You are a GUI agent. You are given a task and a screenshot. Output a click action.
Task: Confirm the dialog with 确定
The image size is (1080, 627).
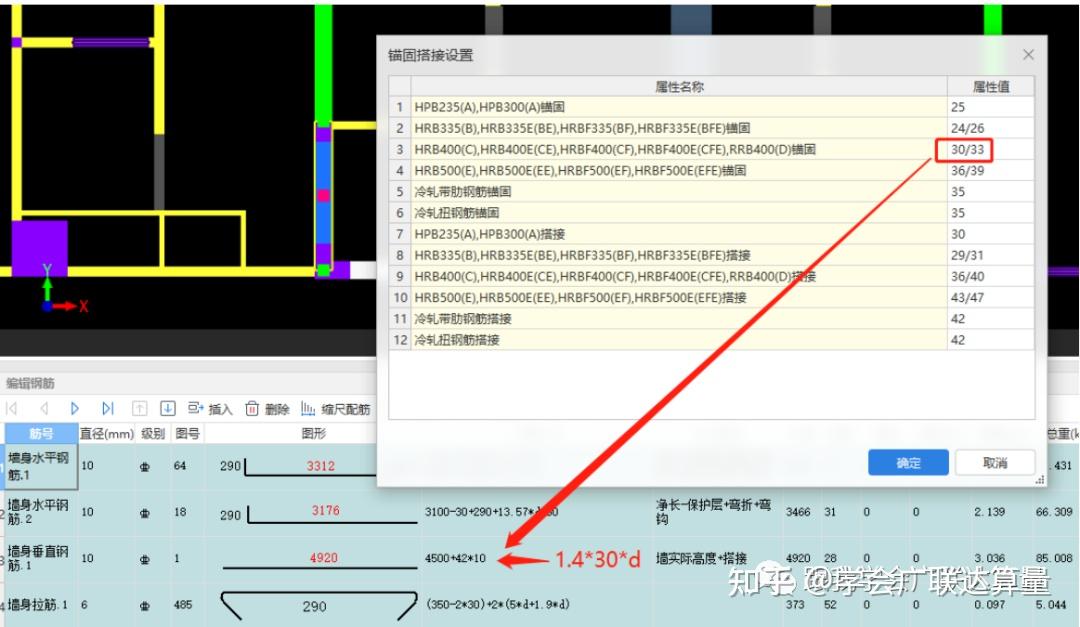(x=908, y=462)
